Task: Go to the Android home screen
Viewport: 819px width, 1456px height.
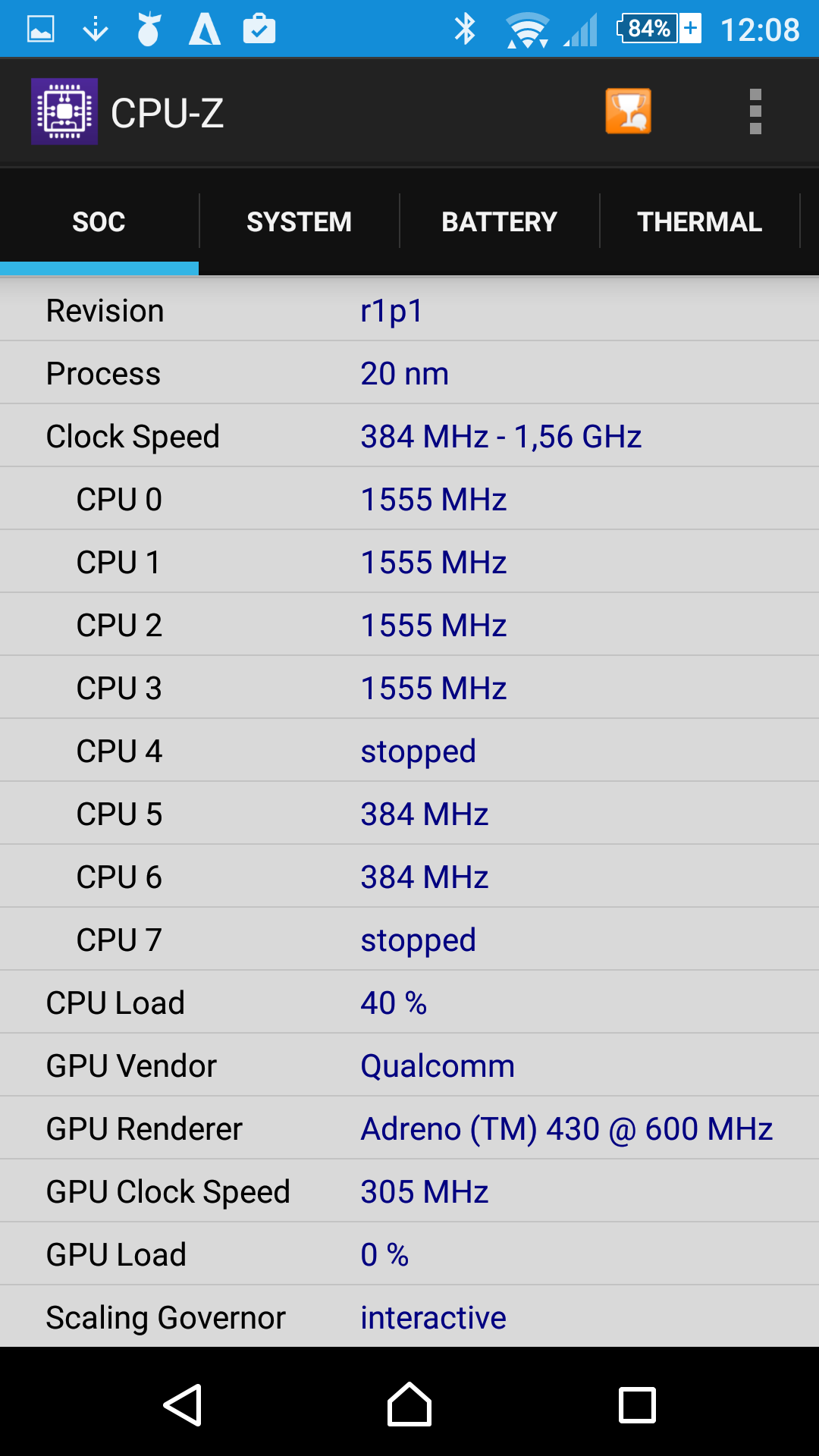Action: pyautogui.click(x=409, y=1404)
